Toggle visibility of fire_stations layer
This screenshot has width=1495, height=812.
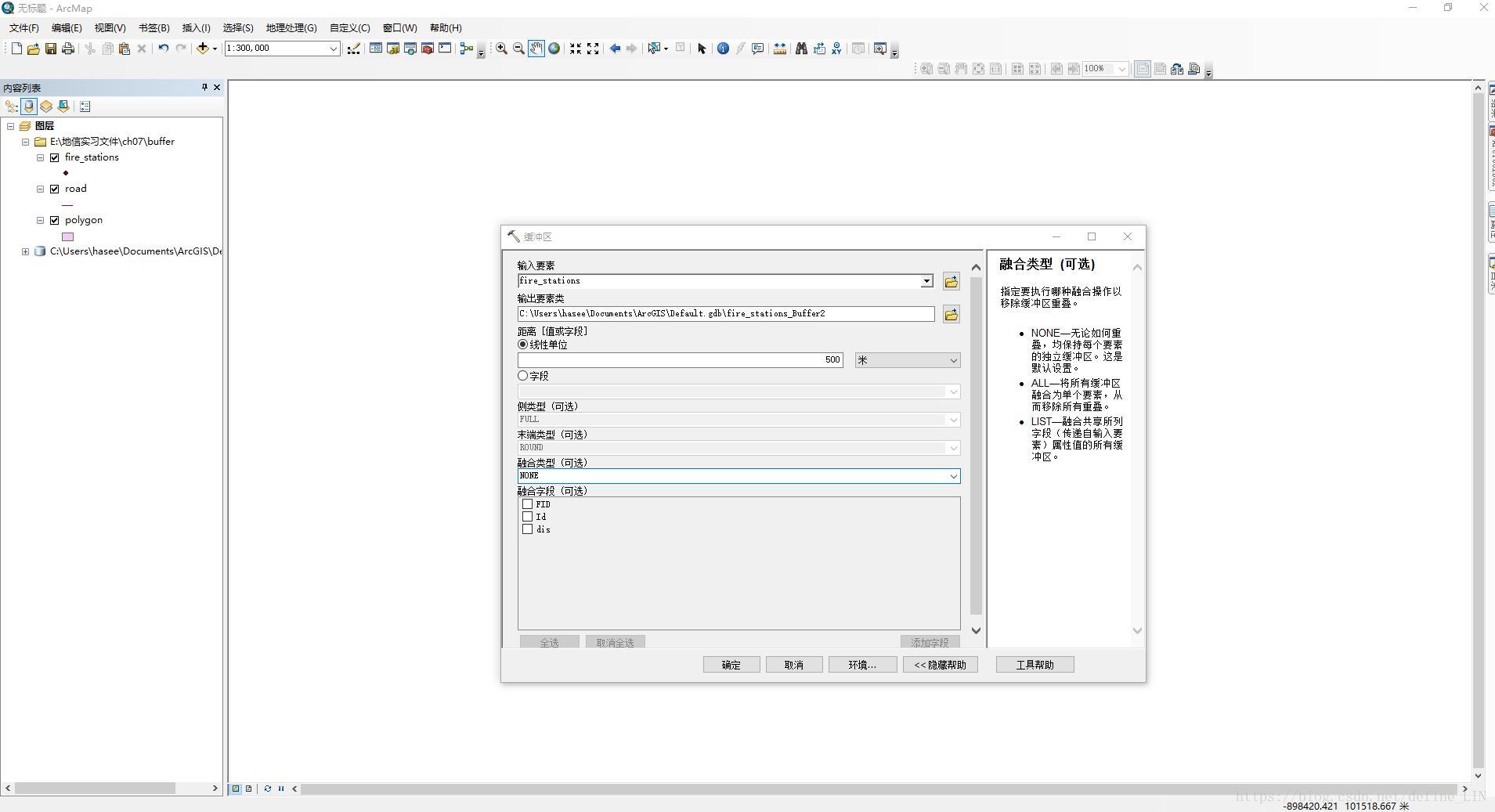pyautogui.click(x=55, y=157)
